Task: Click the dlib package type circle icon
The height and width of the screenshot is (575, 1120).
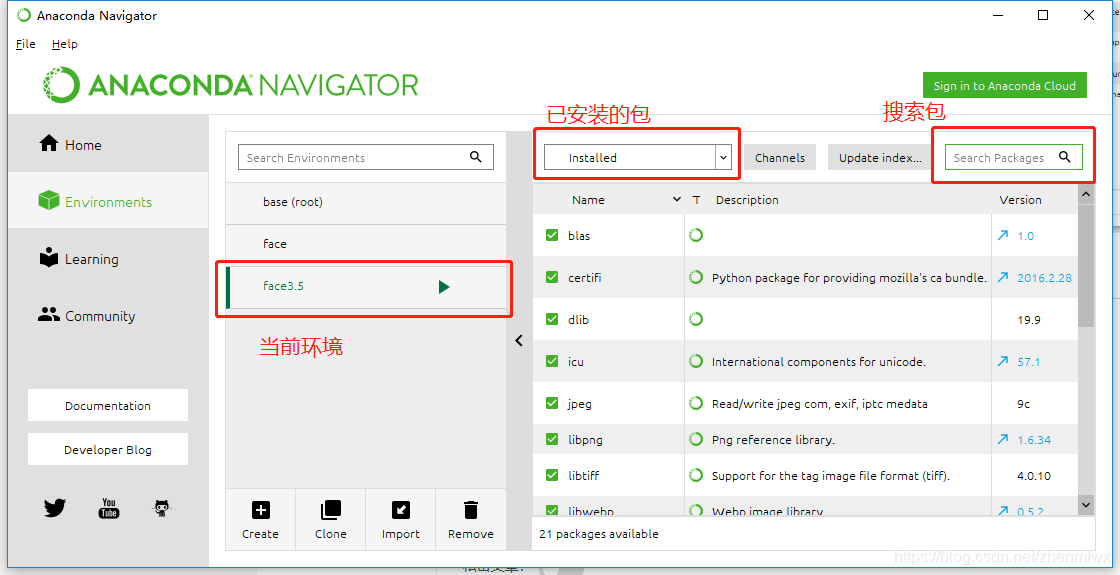Action: pyautogui.click(x=696, y=319)
